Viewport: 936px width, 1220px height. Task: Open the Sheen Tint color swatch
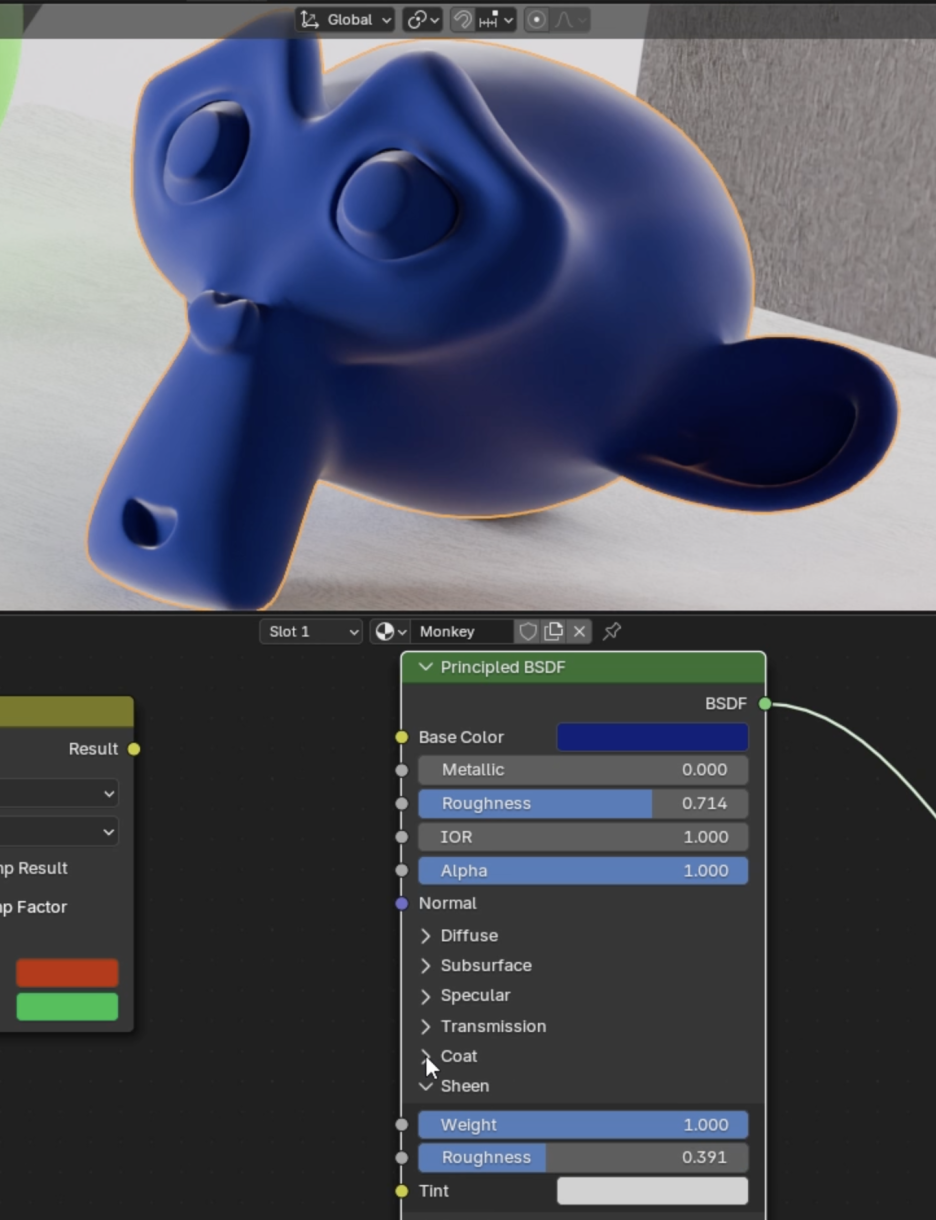(652, 1191)
